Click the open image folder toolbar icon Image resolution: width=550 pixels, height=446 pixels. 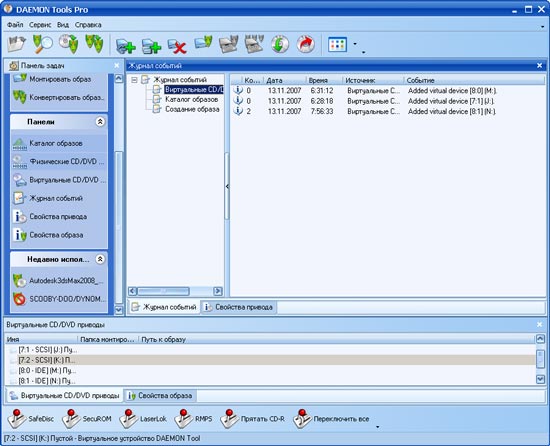click(x=16, y=44)
